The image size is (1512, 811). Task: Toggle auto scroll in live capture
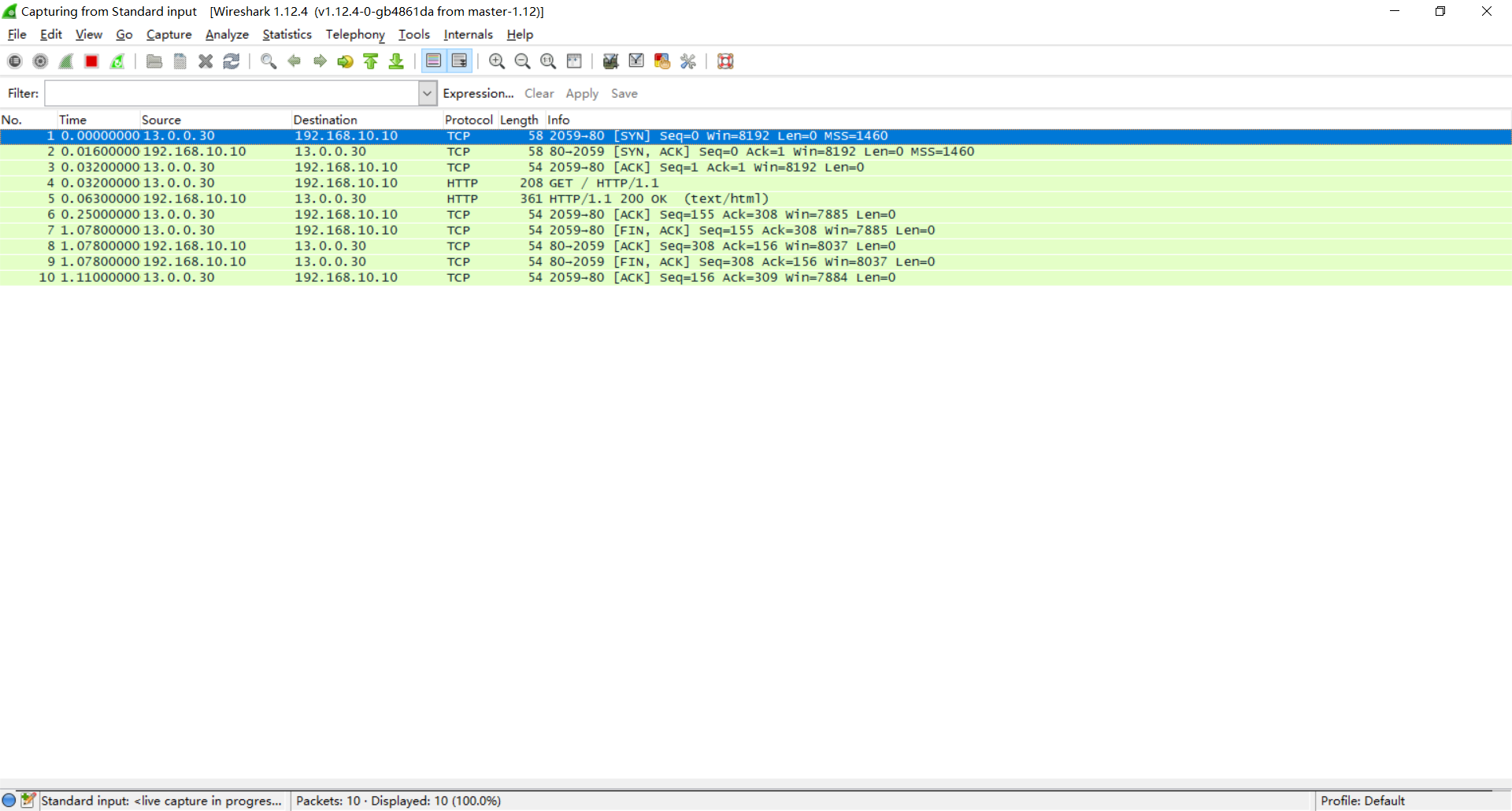tap(459, 61)
